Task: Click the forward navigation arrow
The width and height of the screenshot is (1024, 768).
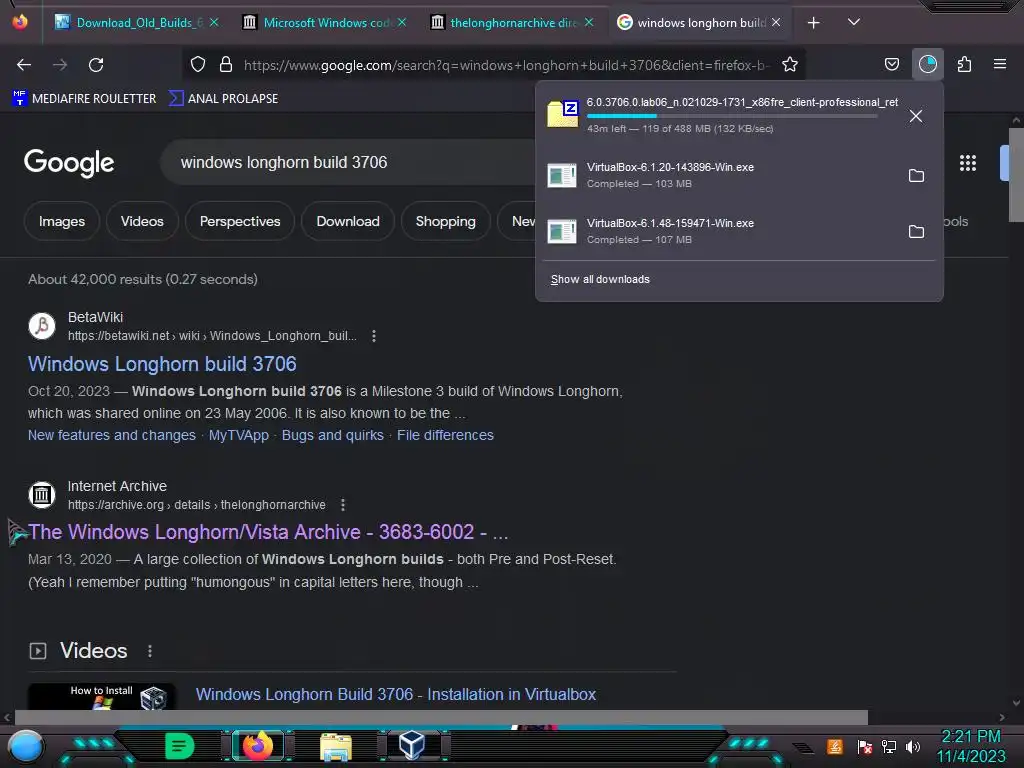Action: (x=60, y=65)
